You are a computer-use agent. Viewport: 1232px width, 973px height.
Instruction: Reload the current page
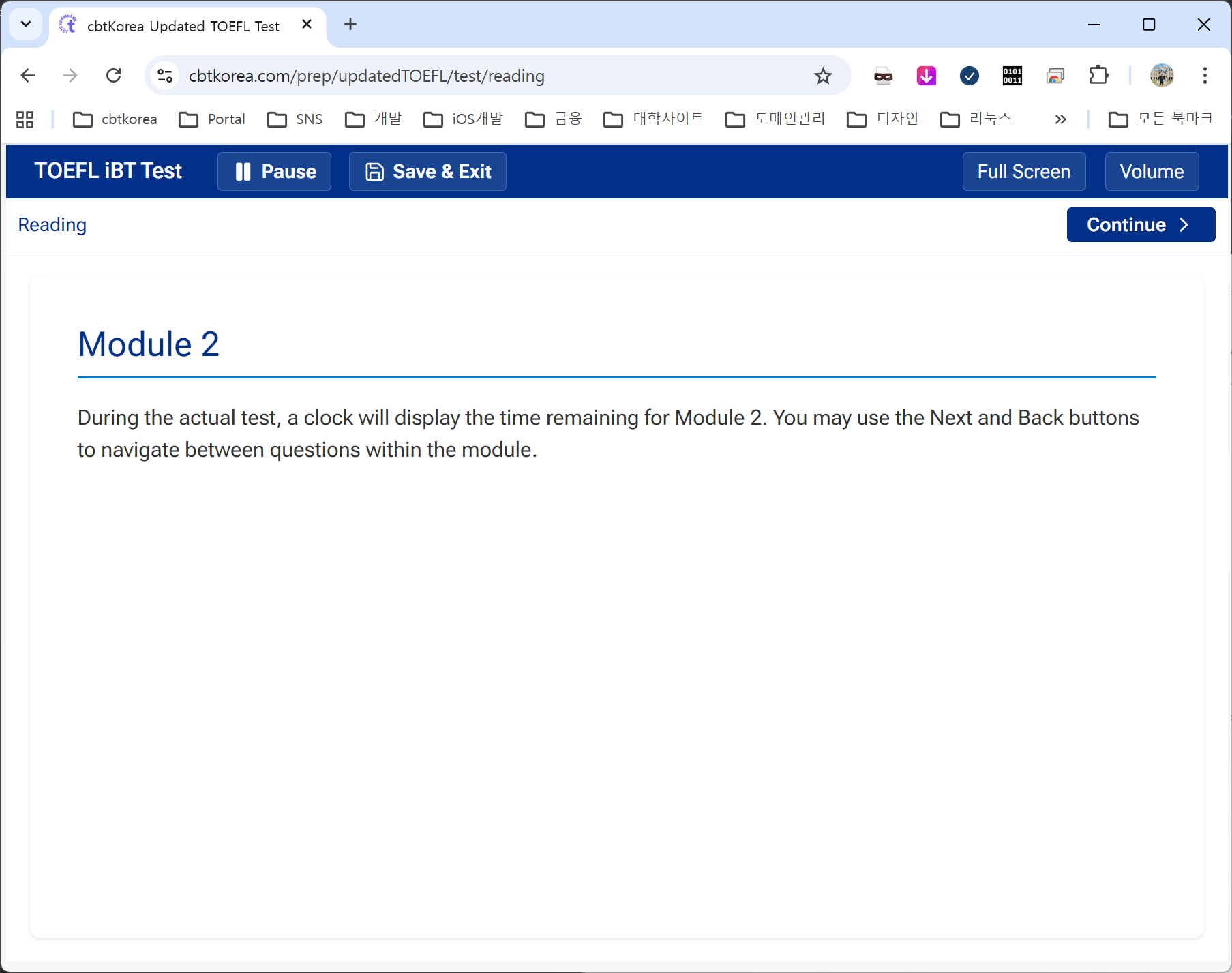tap(114, 76)
